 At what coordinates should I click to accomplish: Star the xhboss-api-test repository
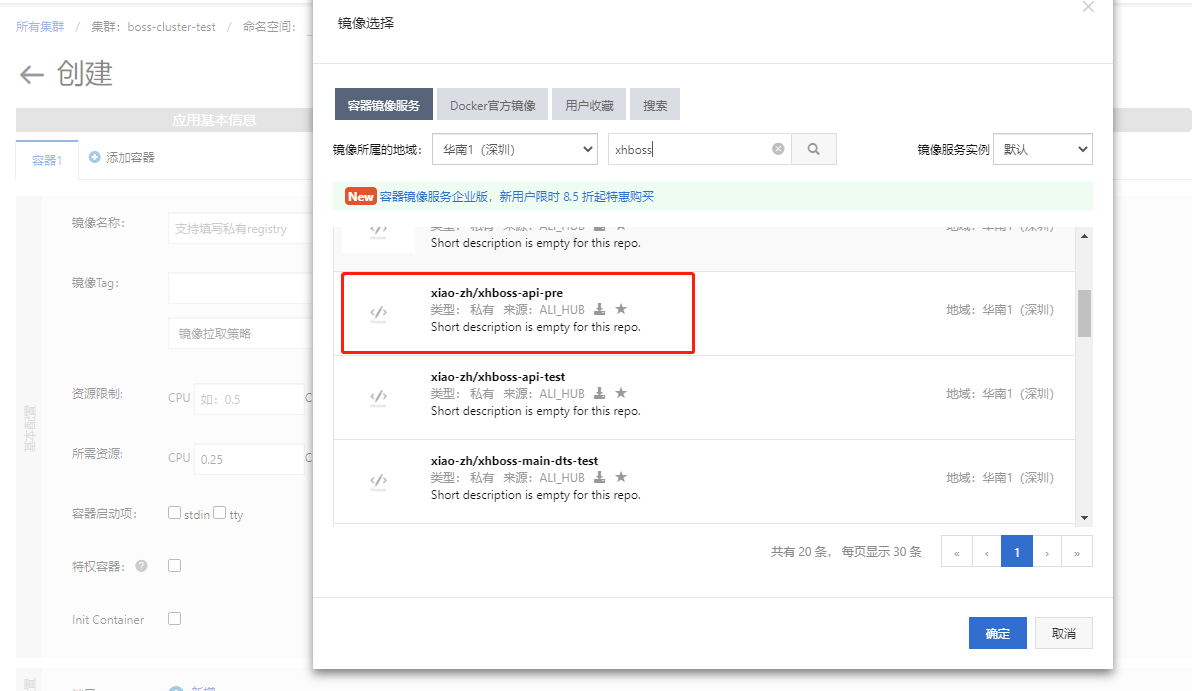(621, 393)
